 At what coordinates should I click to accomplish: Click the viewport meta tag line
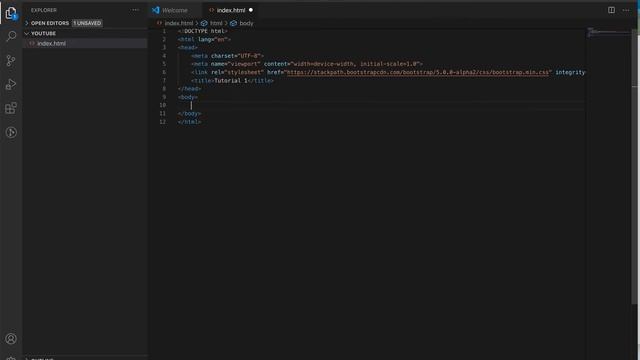[x=307, y=64]
